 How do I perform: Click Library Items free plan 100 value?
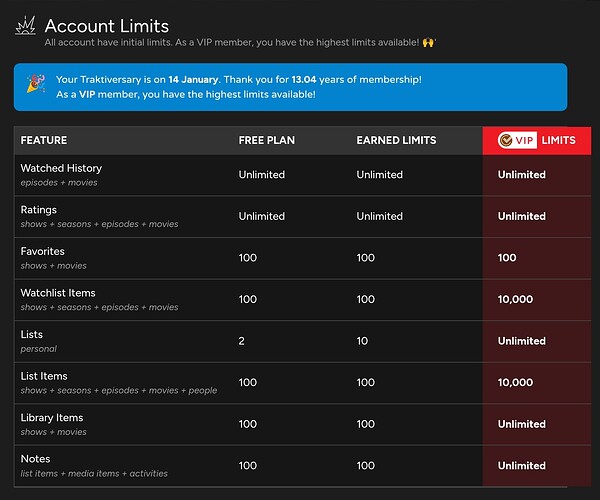[248, 424]
